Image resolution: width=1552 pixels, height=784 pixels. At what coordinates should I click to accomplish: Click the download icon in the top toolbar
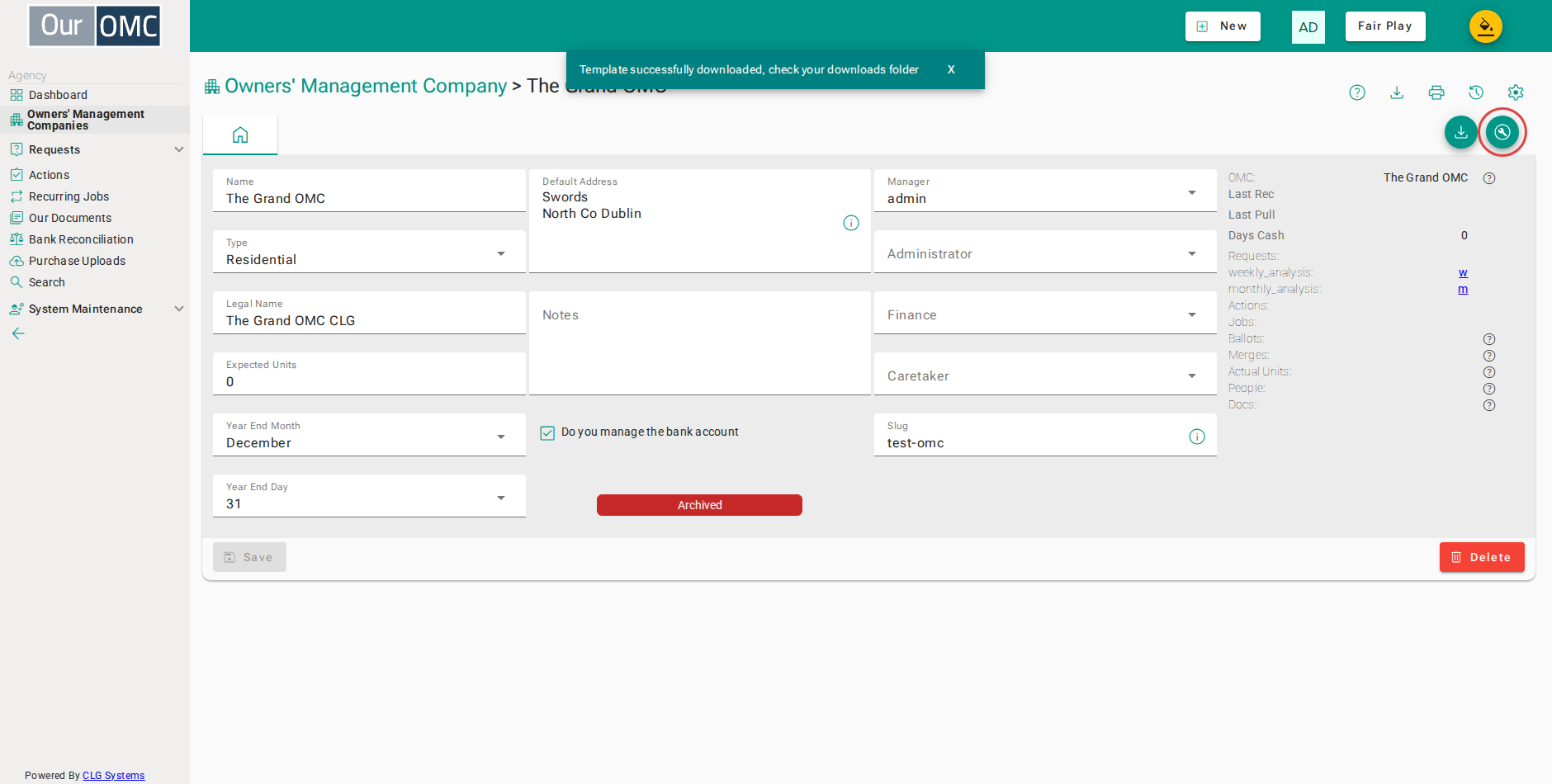point(1397,92)
